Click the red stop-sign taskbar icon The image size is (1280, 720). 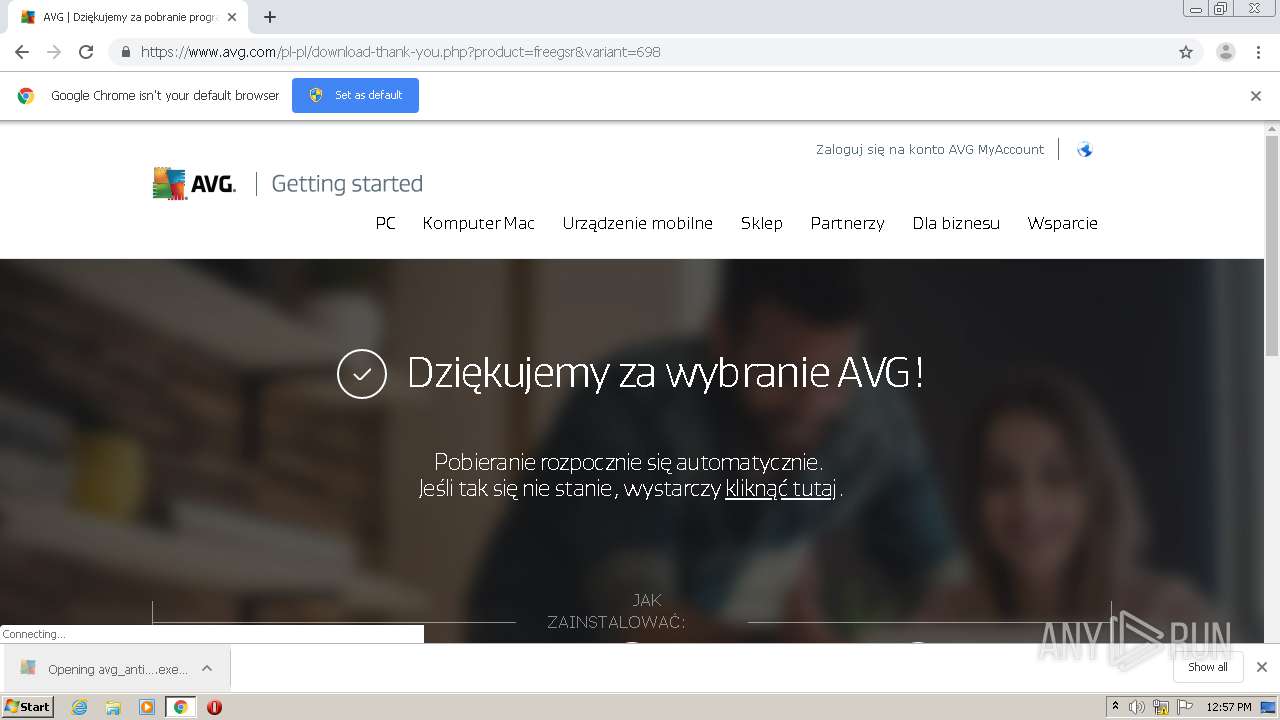[x=214, y=707]
